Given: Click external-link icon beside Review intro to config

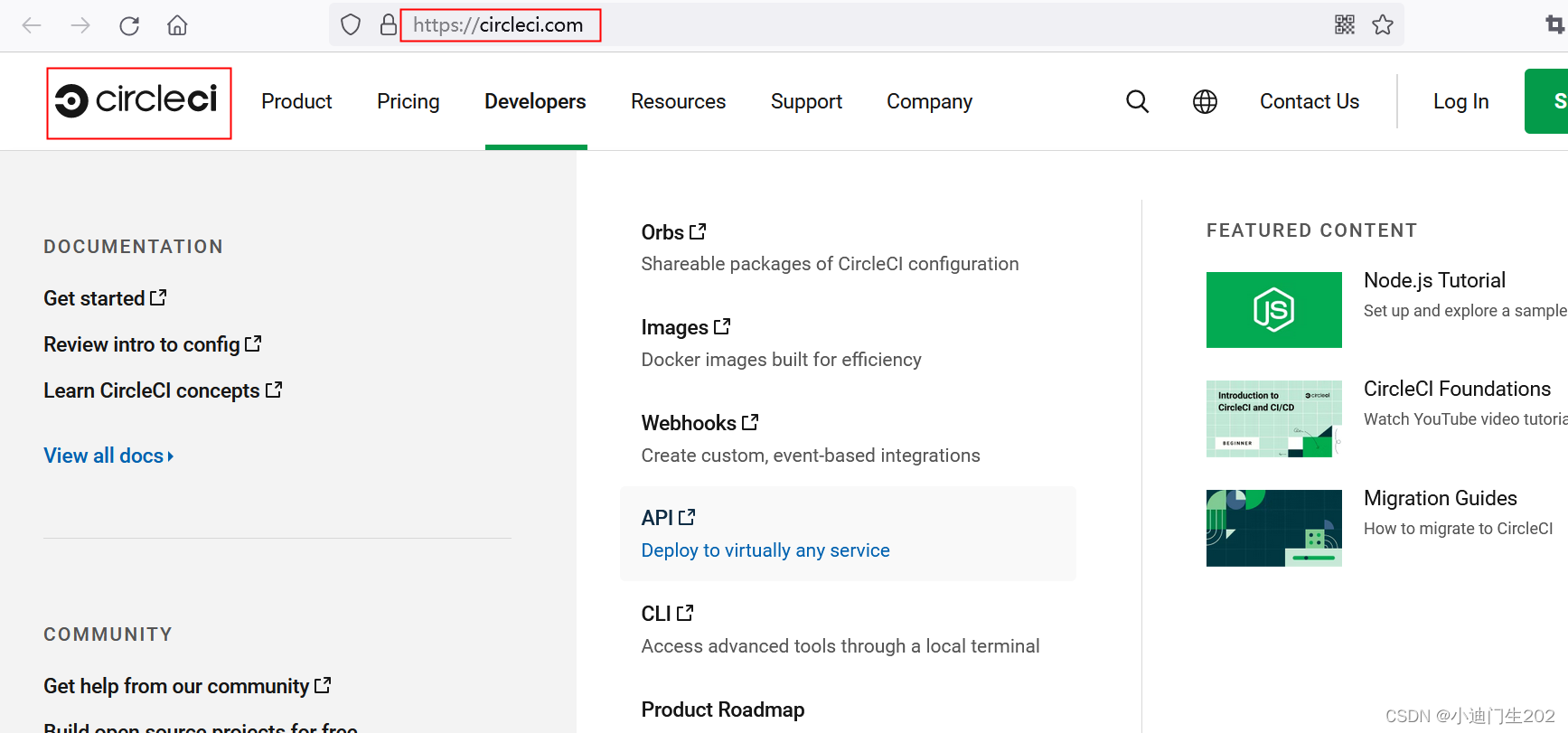Looking at the screenshot, I should (x=253, y=343).
